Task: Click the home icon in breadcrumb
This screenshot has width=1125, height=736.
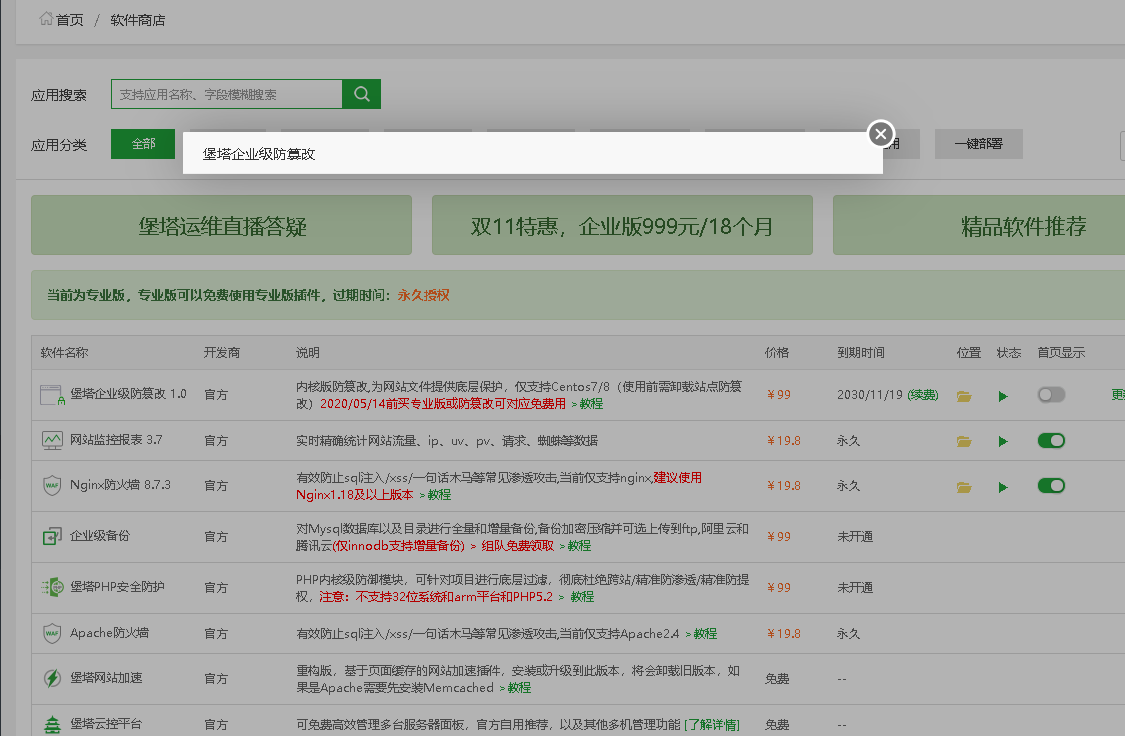Action: [46, 19]
